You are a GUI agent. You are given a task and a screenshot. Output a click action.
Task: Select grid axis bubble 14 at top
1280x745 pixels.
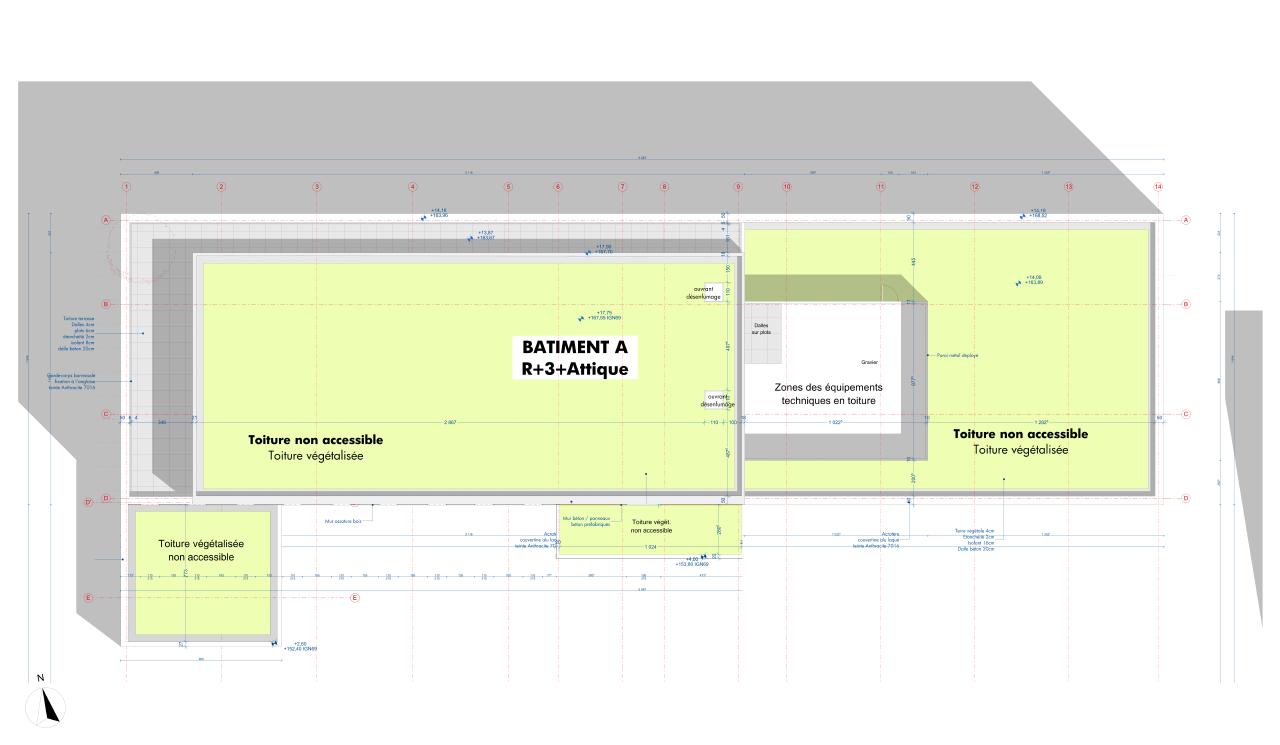pos(1158,187)
